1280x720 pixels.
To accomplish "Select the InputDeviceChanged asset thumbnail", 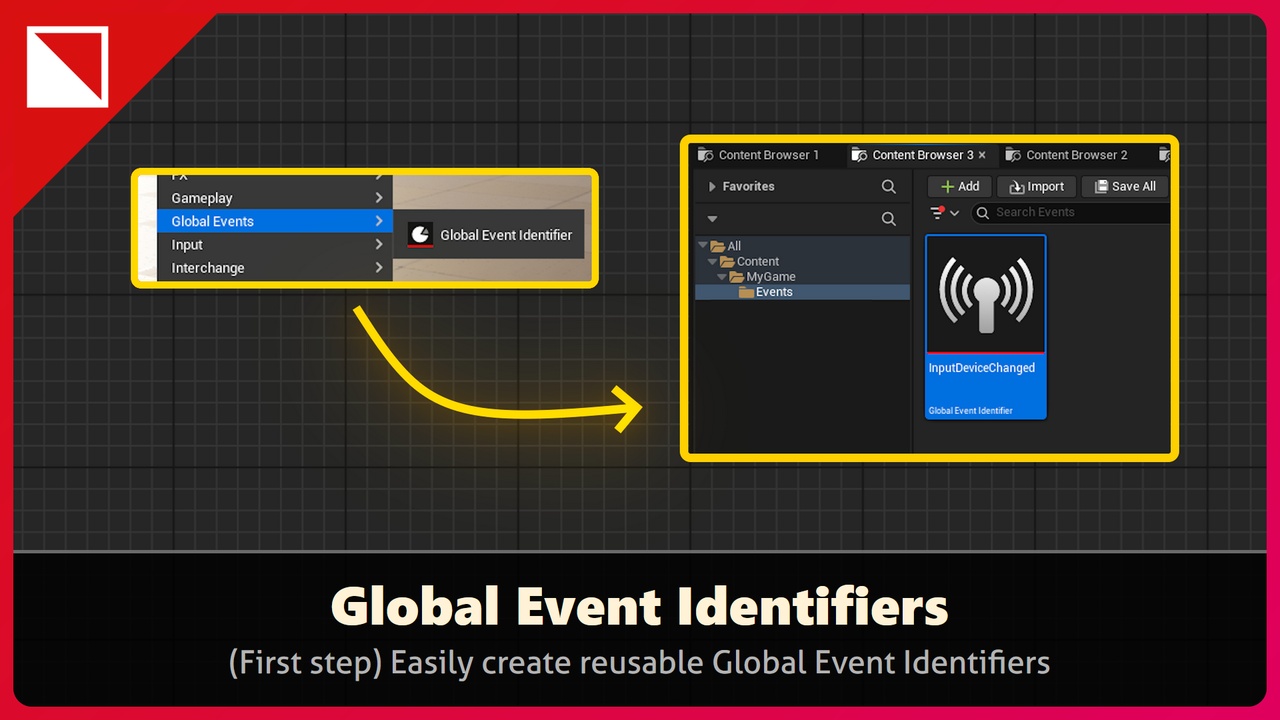I will 986,294.
